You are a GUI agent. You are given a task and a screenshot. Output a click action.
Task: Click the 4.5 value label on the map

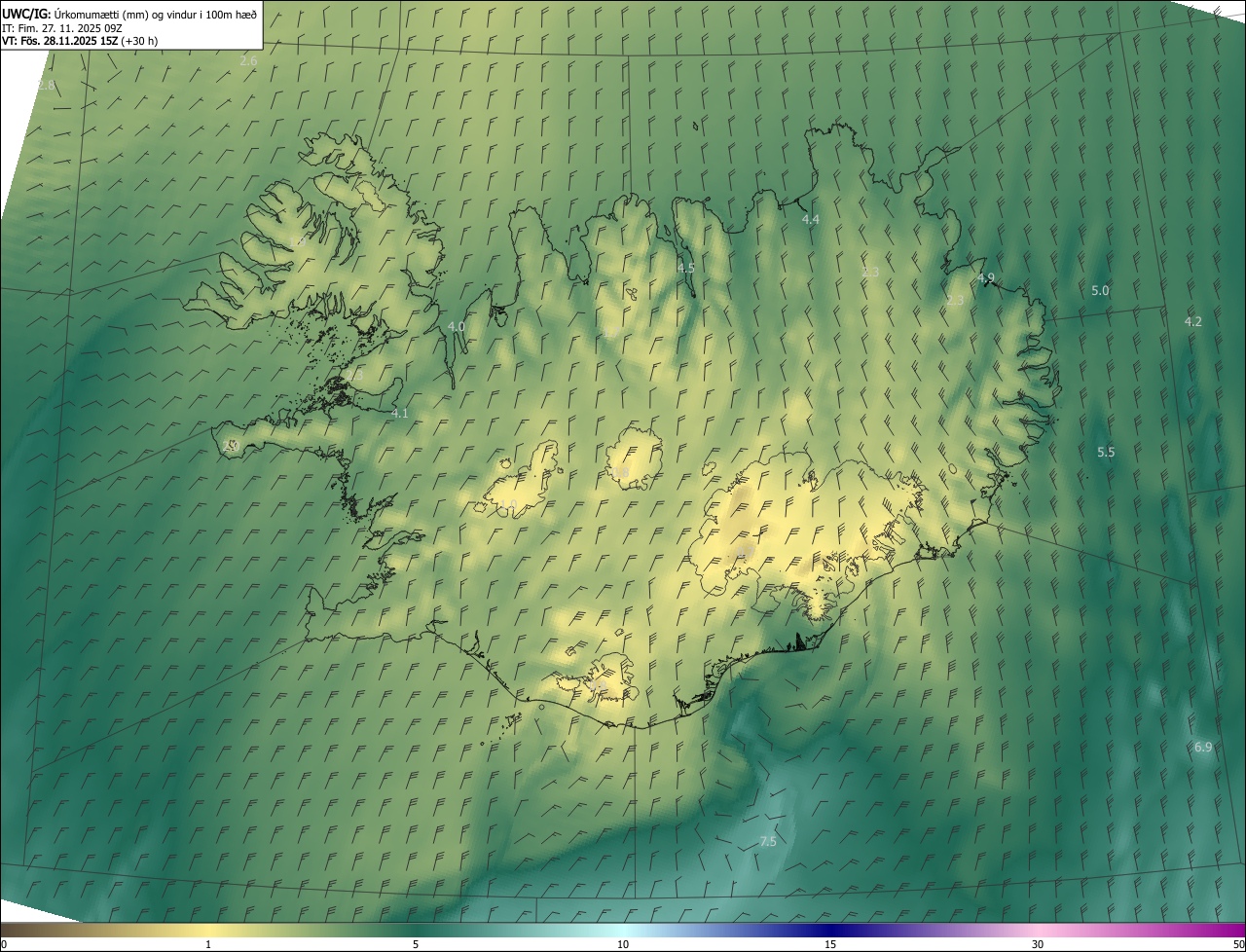685,268
